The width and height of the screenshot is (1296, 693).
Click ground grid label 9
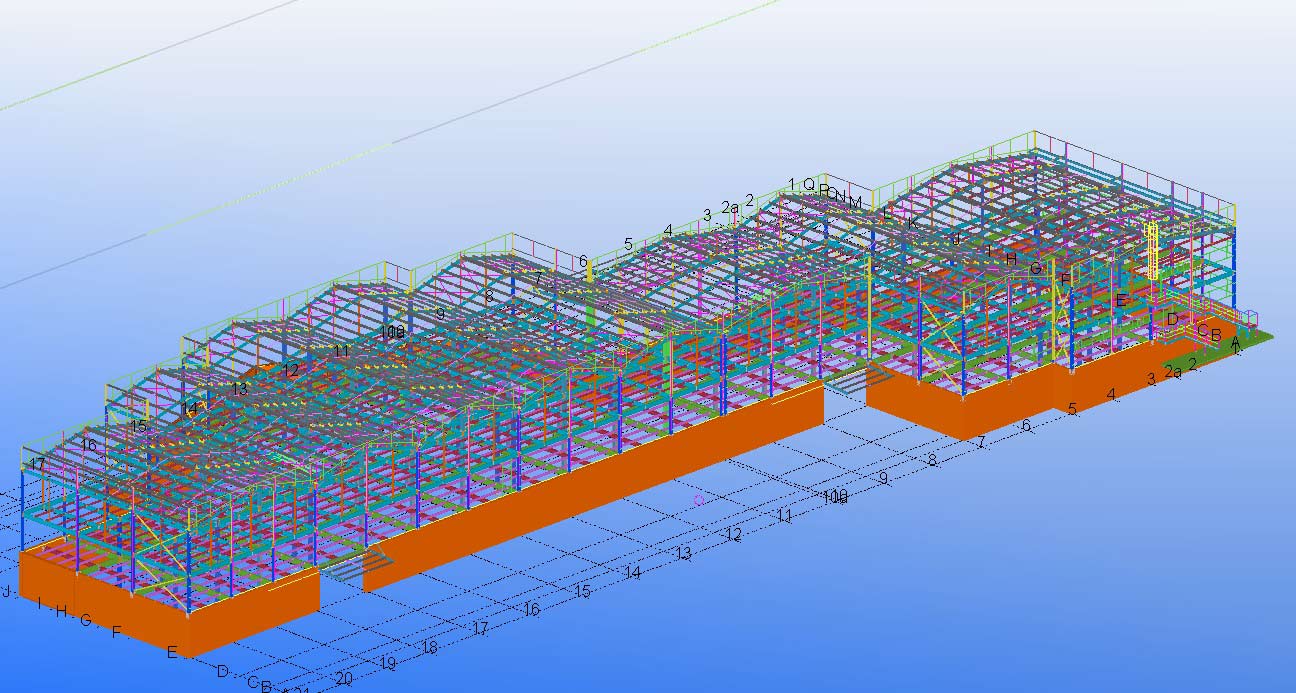pyautogui.click(x=884, y=479)
